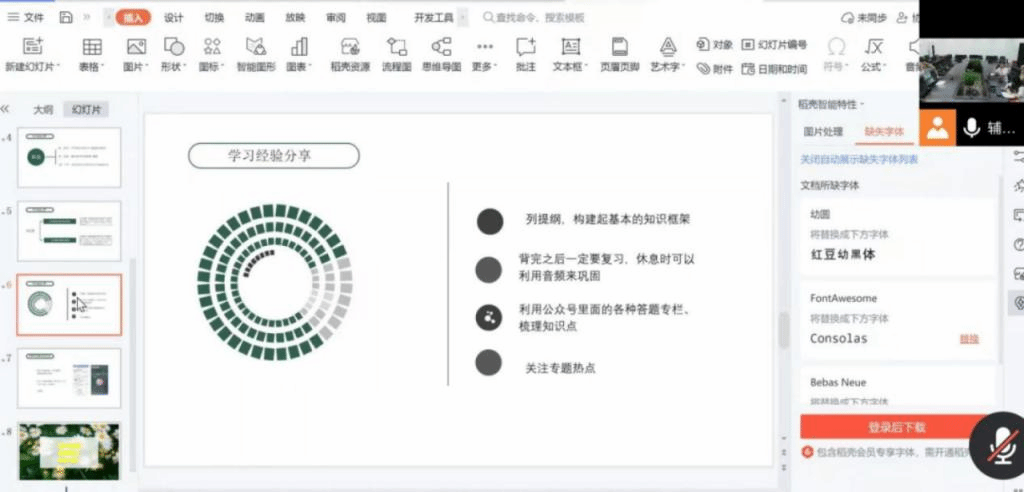Select the daisy flower slide 8 thumbnail
This screenshot has height=492, width=1024.
click(x=69, y=451)
